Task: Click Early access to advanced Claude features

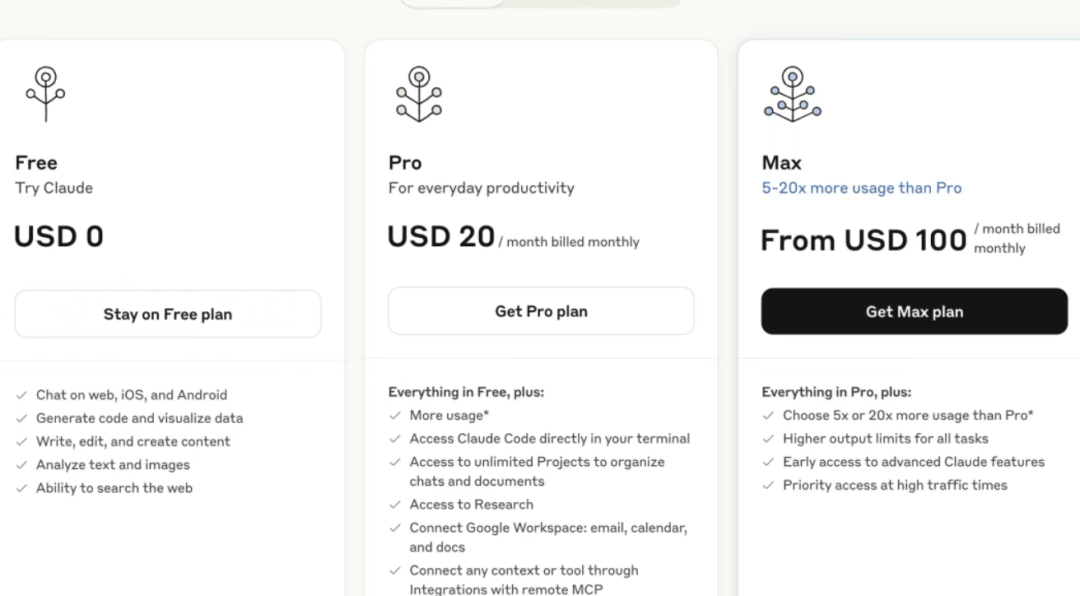Action: (913, 462)
